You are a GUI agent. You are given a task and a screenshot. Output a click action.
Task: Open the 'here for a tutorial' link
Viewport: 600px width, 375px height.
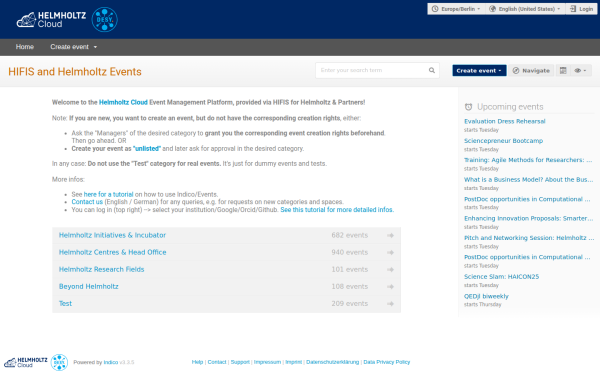click(108, 194)
